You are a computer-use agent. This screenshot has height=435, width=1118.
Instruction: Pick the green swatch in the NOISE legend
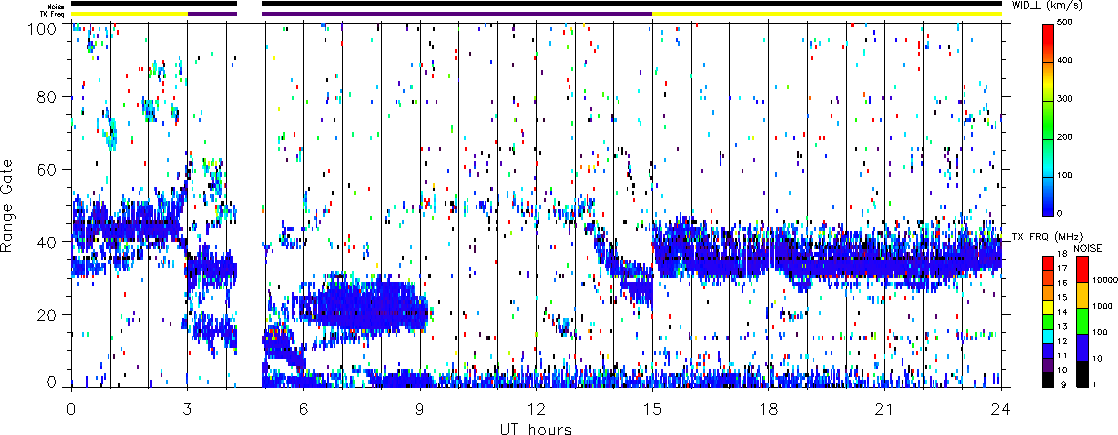[x=1080, y=321]
